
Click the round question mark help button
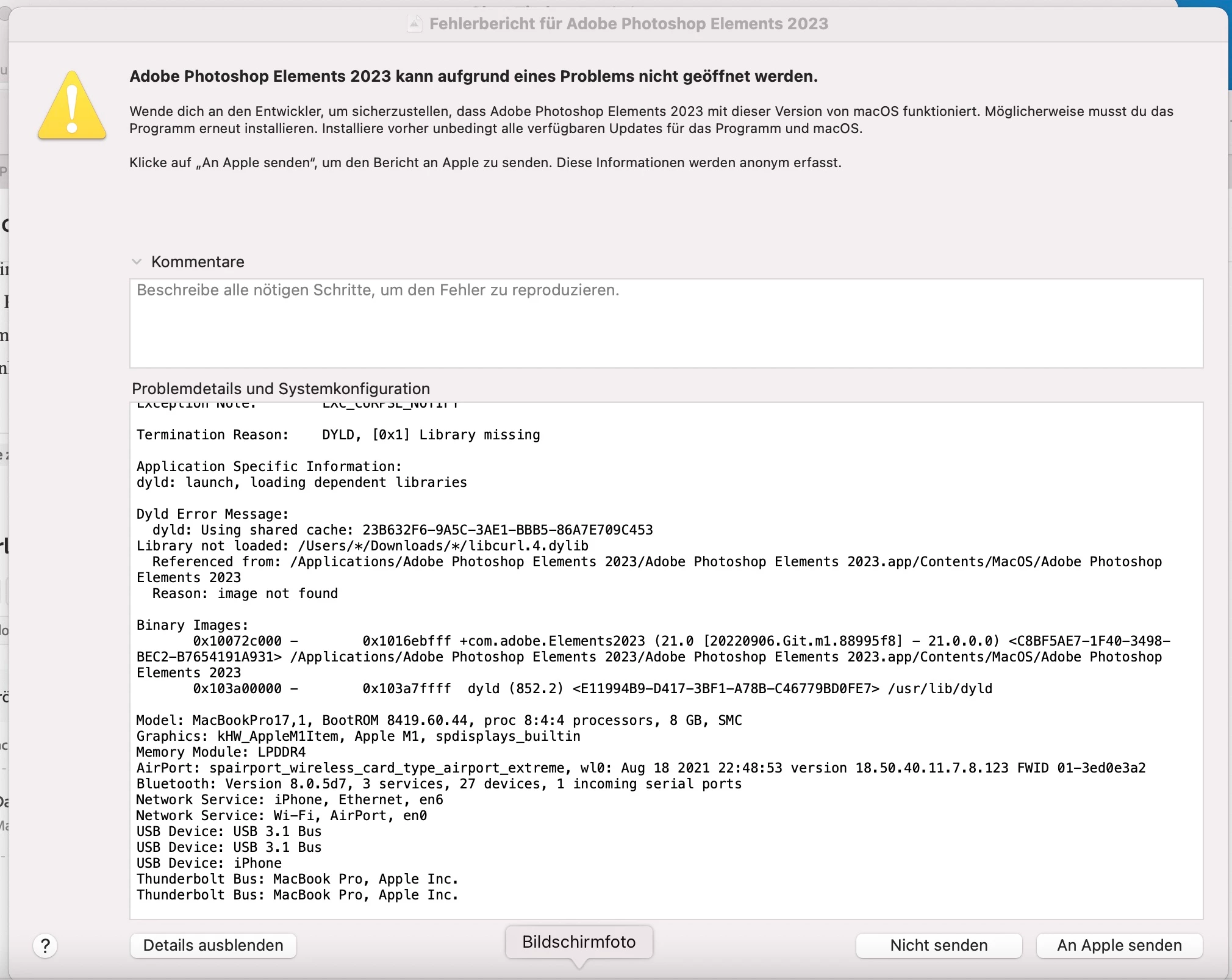[x=45, y=946]
